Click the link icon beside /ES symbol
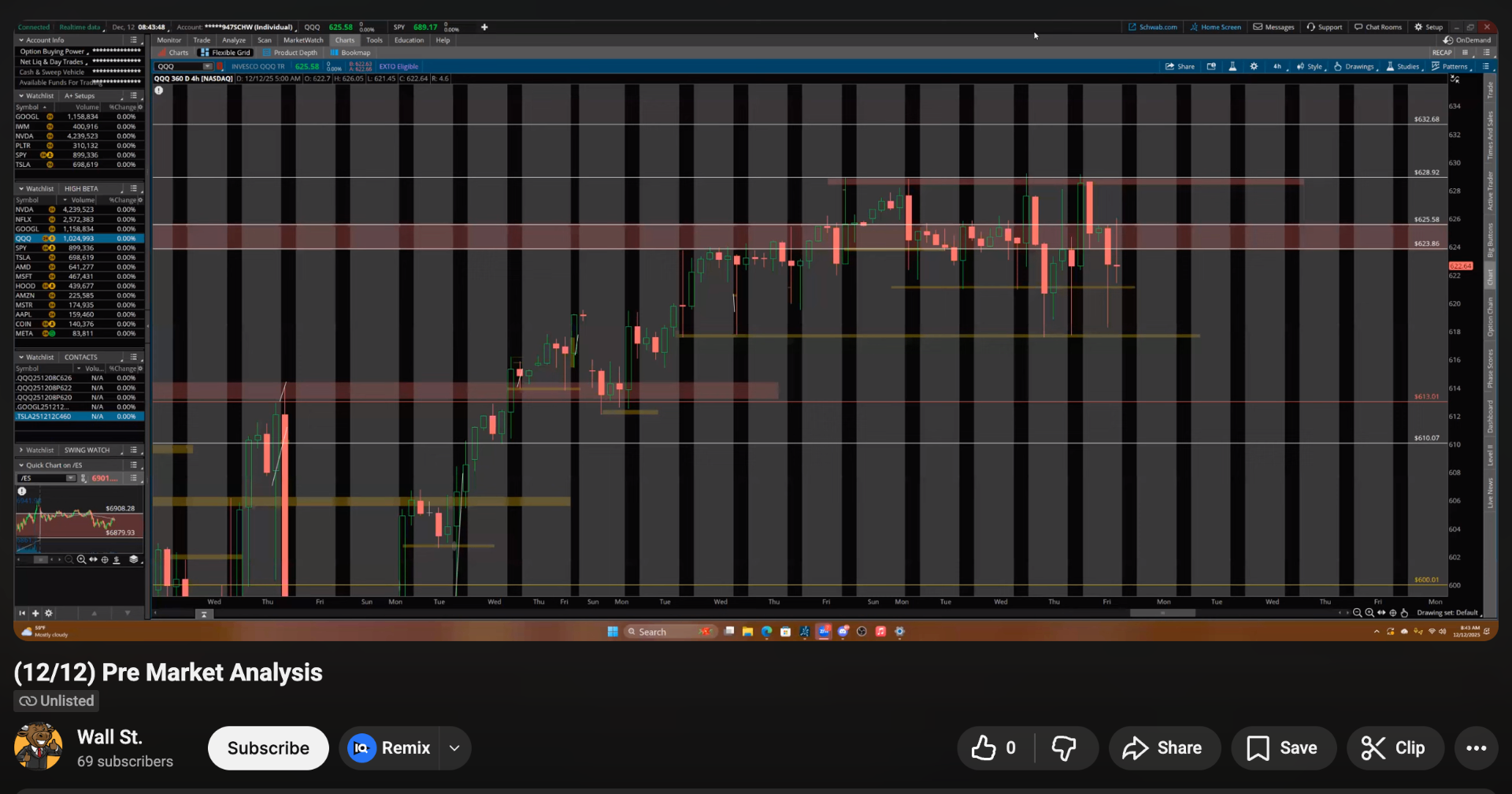The width and height of the screenshot is (1512, 794). (83, 478)
